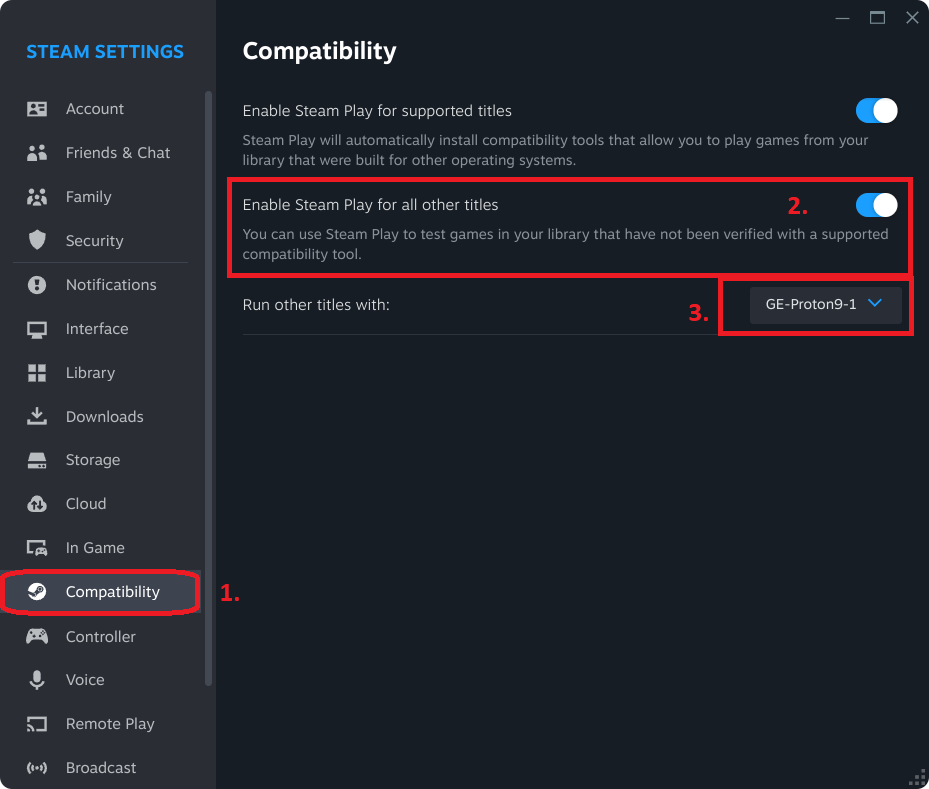929x789 pixels.
Task: Click the Voice microphone icon
Action: [x=37, y=680]
